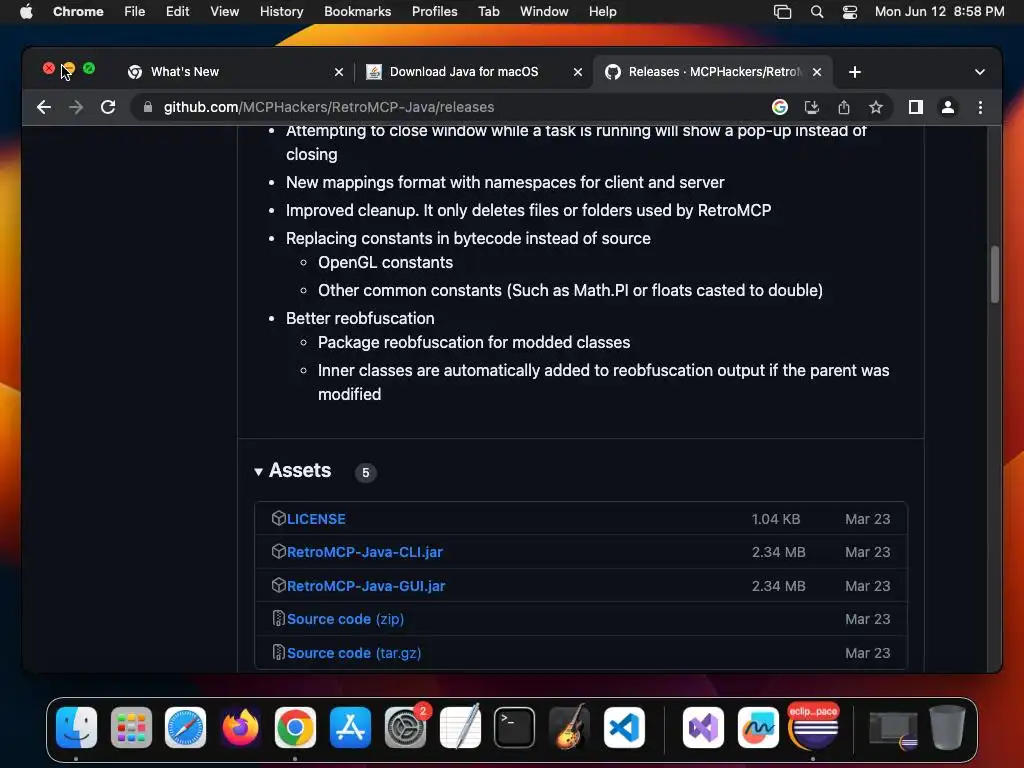Download Source code (zip)

(345, 619)
